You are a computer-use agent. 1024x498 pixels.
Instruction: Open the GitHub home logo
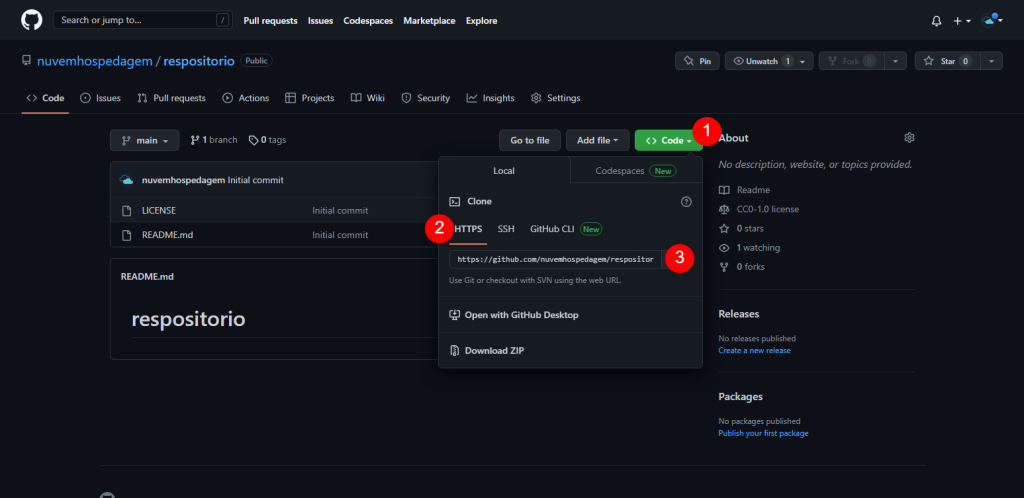click(x=31, y=20)
